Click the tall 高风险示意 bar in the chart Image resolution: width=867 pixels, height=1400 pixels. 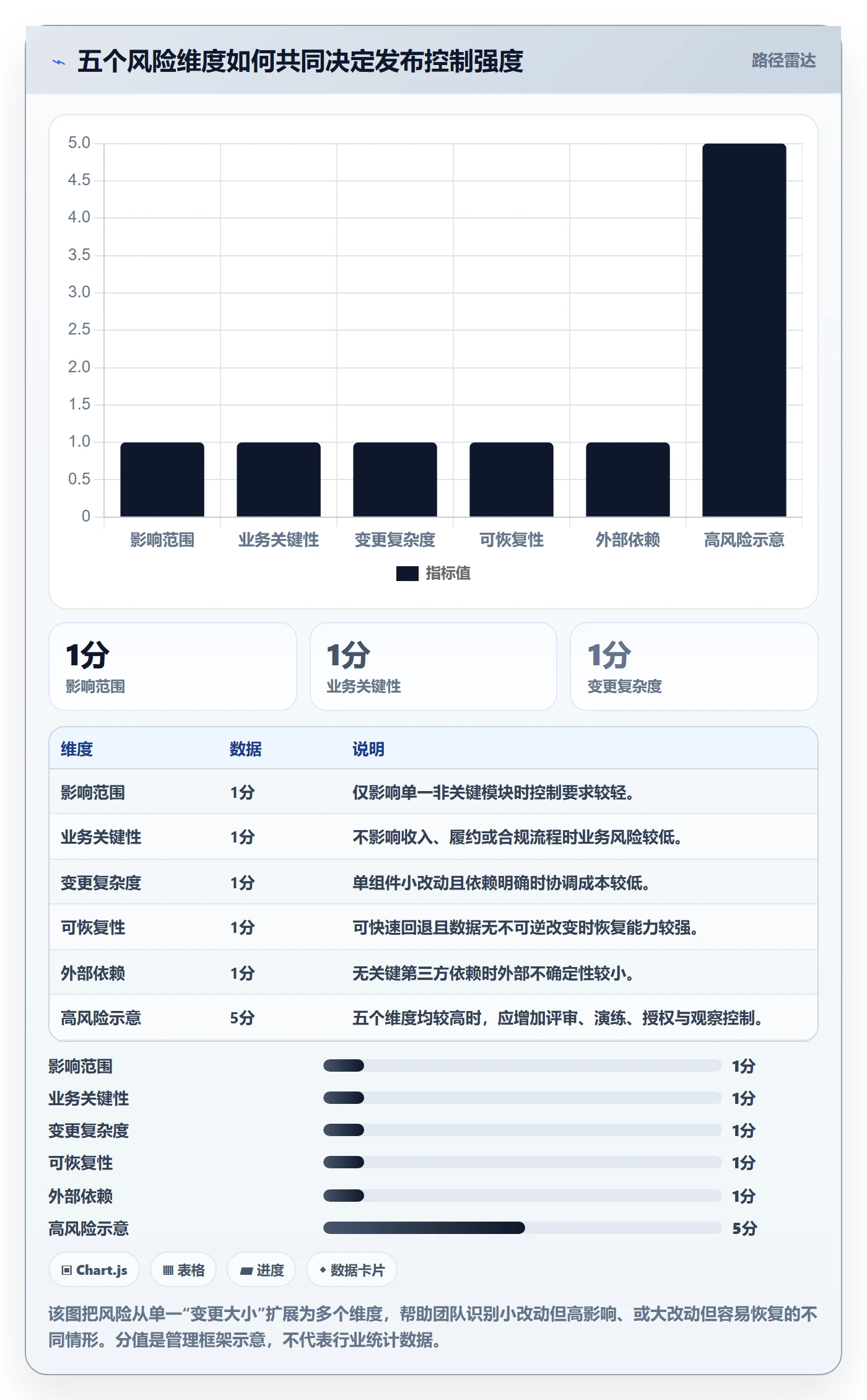744,330
